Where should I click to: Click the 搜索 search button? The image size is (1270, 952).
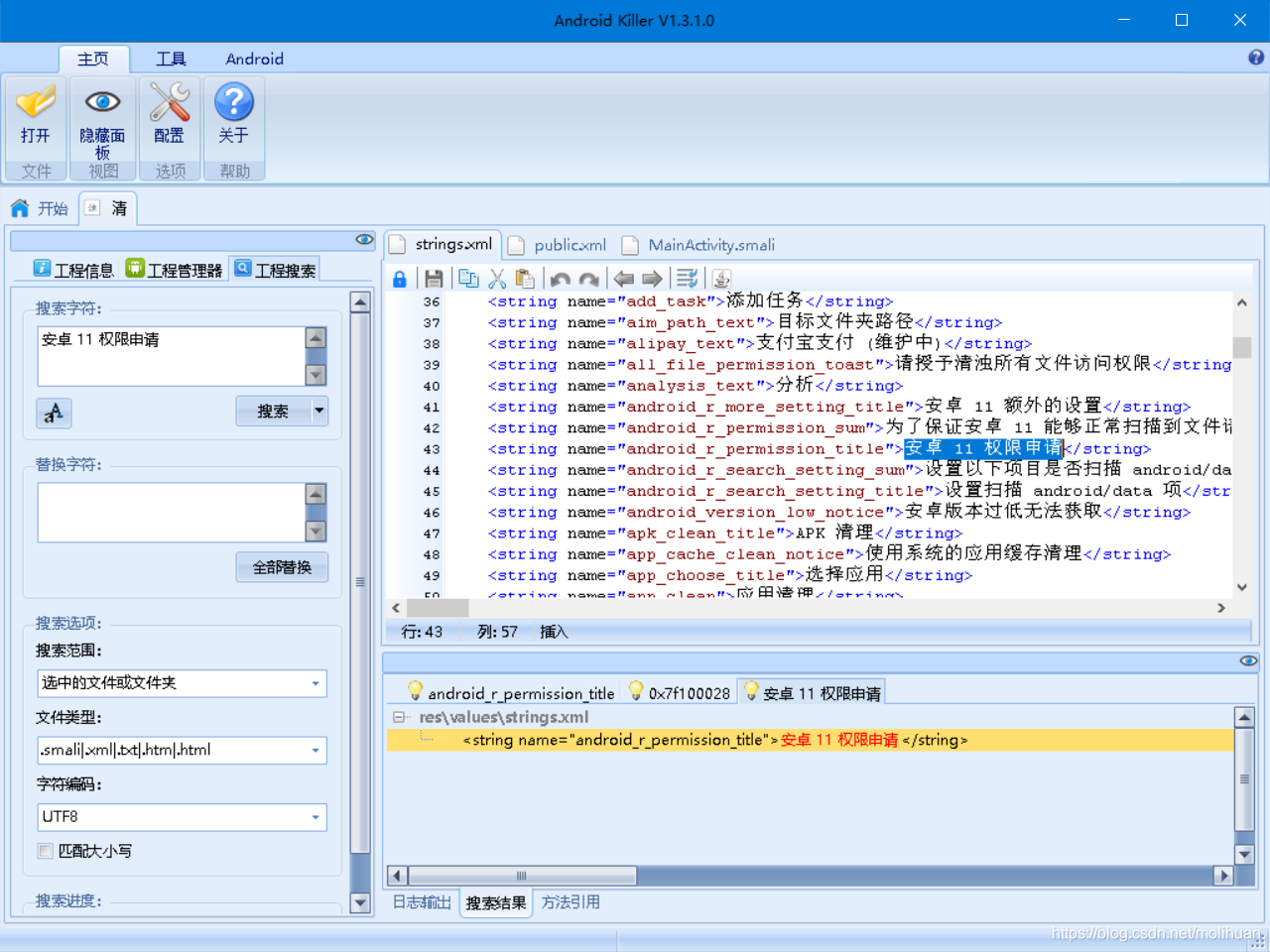click(x=273, y=411)
